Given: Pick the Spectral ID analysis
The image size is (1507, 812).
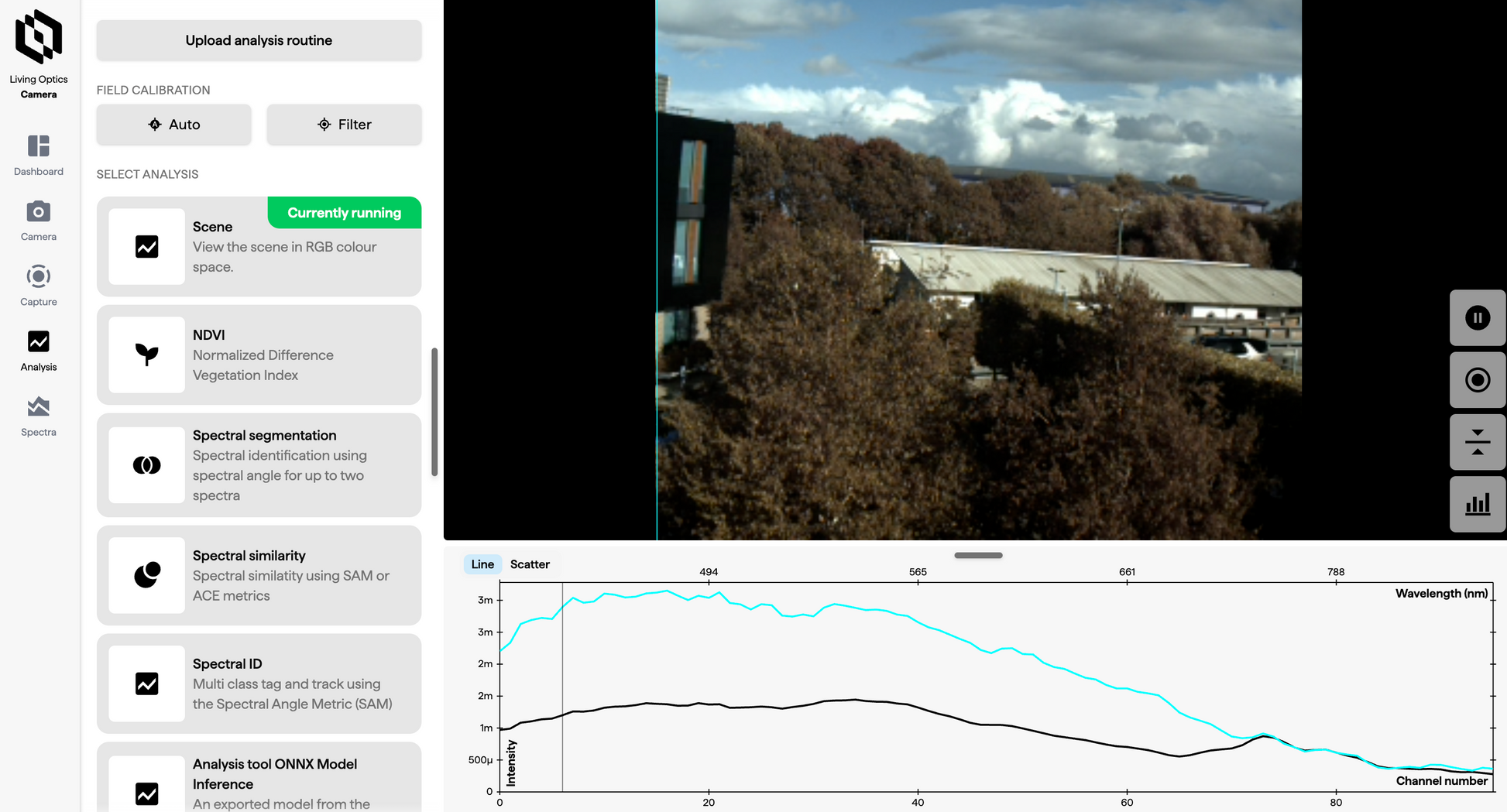Looking at the screenshot, I should click(x=259, y=684).
